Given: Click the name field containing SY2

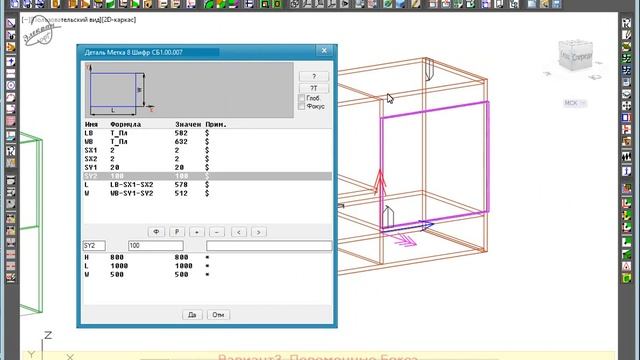Looking at the screenshot, I should click(94, 246).
